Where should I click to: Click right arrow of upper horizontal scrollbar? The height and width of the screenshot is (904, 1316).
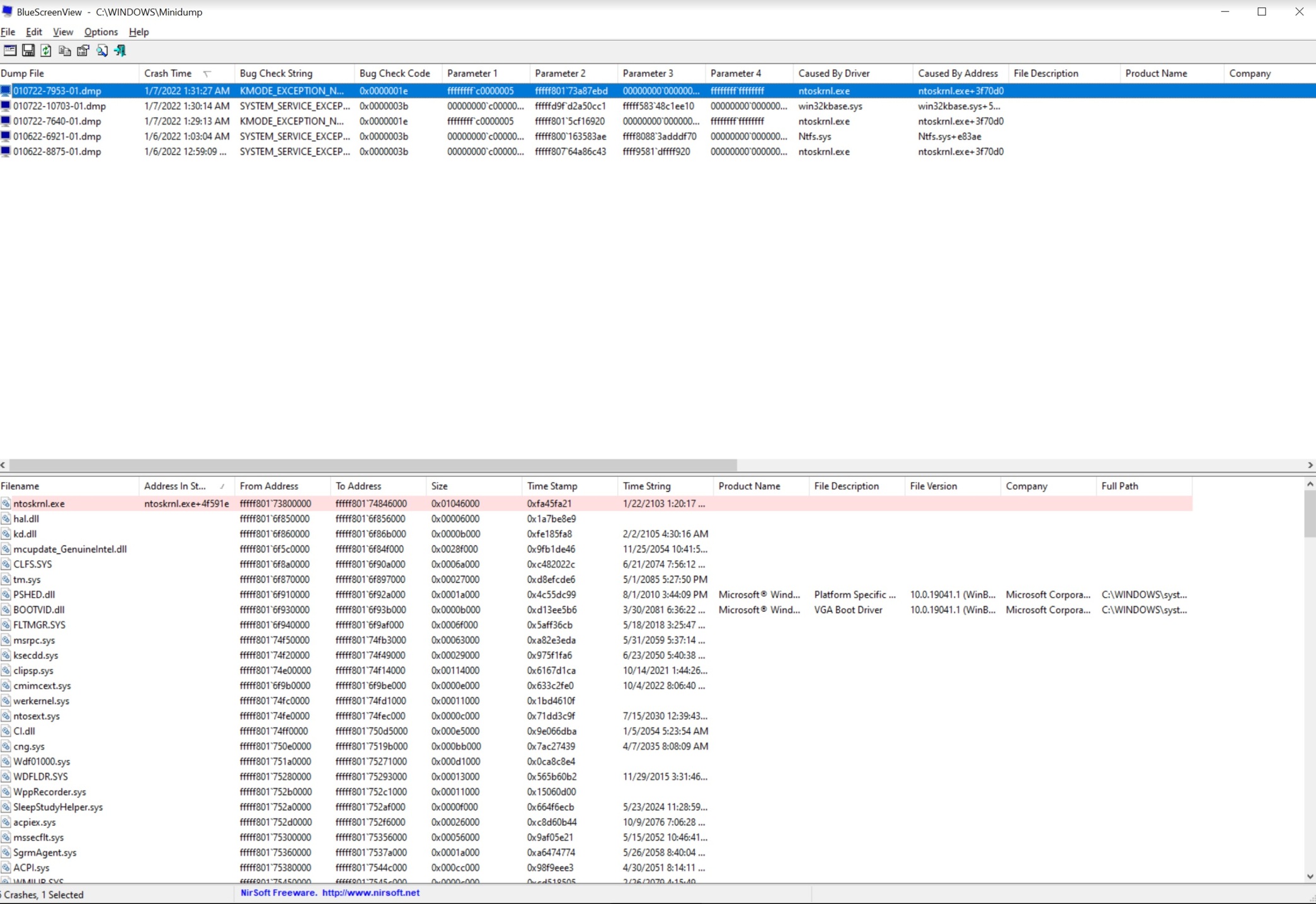coord(1310,465)
